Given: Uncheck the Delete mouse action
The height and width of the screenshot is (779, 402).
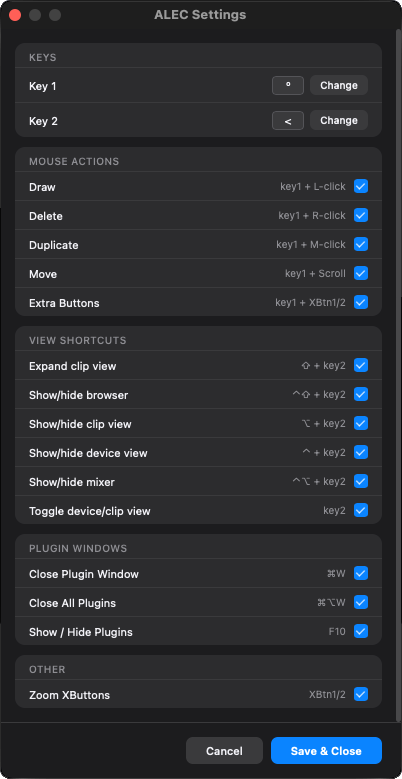Looking at the screenshot, I should (x=361, y=216).
